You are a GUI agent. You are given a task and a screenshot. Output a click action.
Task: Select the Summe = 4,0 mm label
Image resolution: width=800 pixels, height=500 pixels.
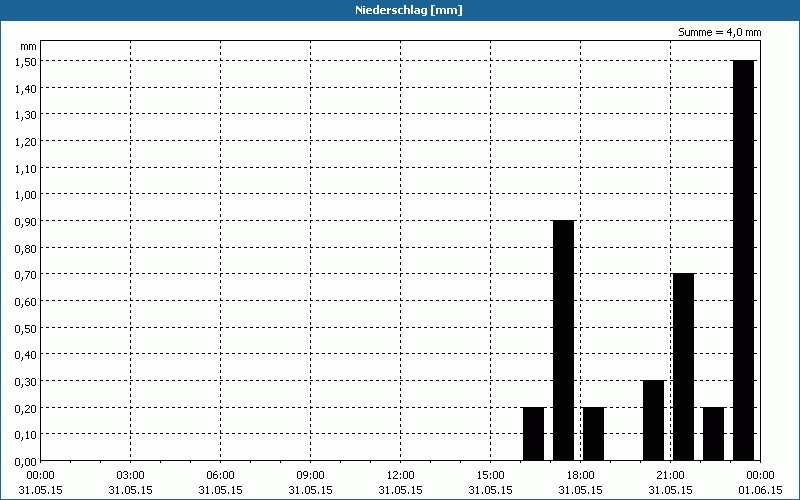(719, 32)
